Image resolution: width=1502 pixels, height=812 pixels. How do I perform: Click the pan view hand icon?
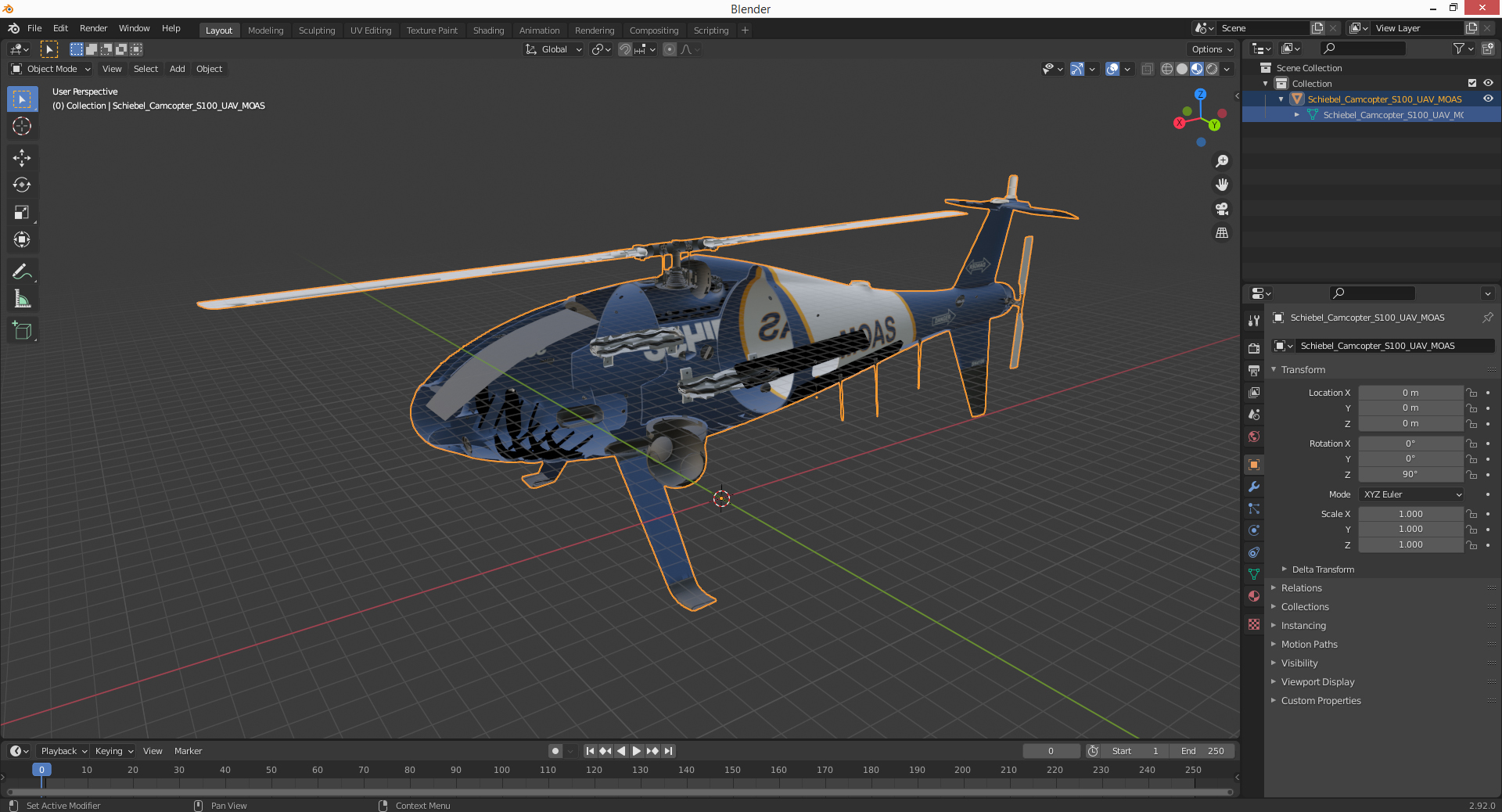(1222, 185)
